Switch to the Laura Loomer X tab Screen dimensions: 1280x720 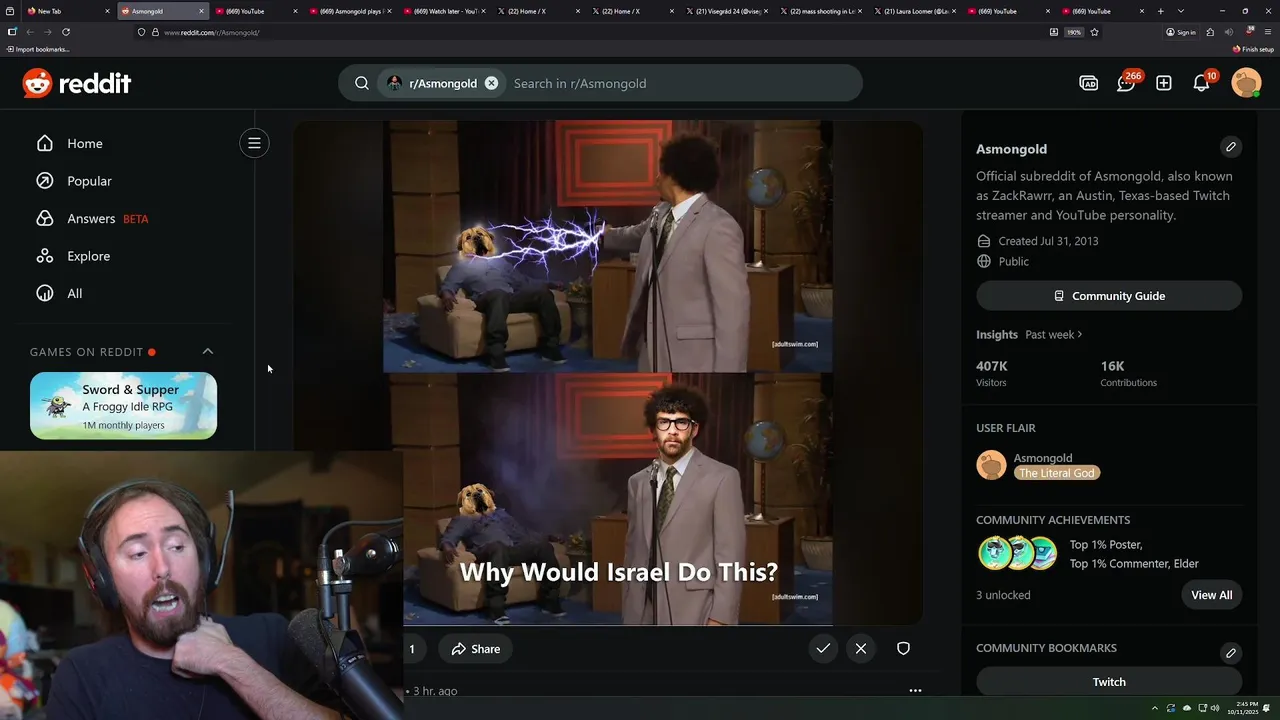[x=914, y=11]
